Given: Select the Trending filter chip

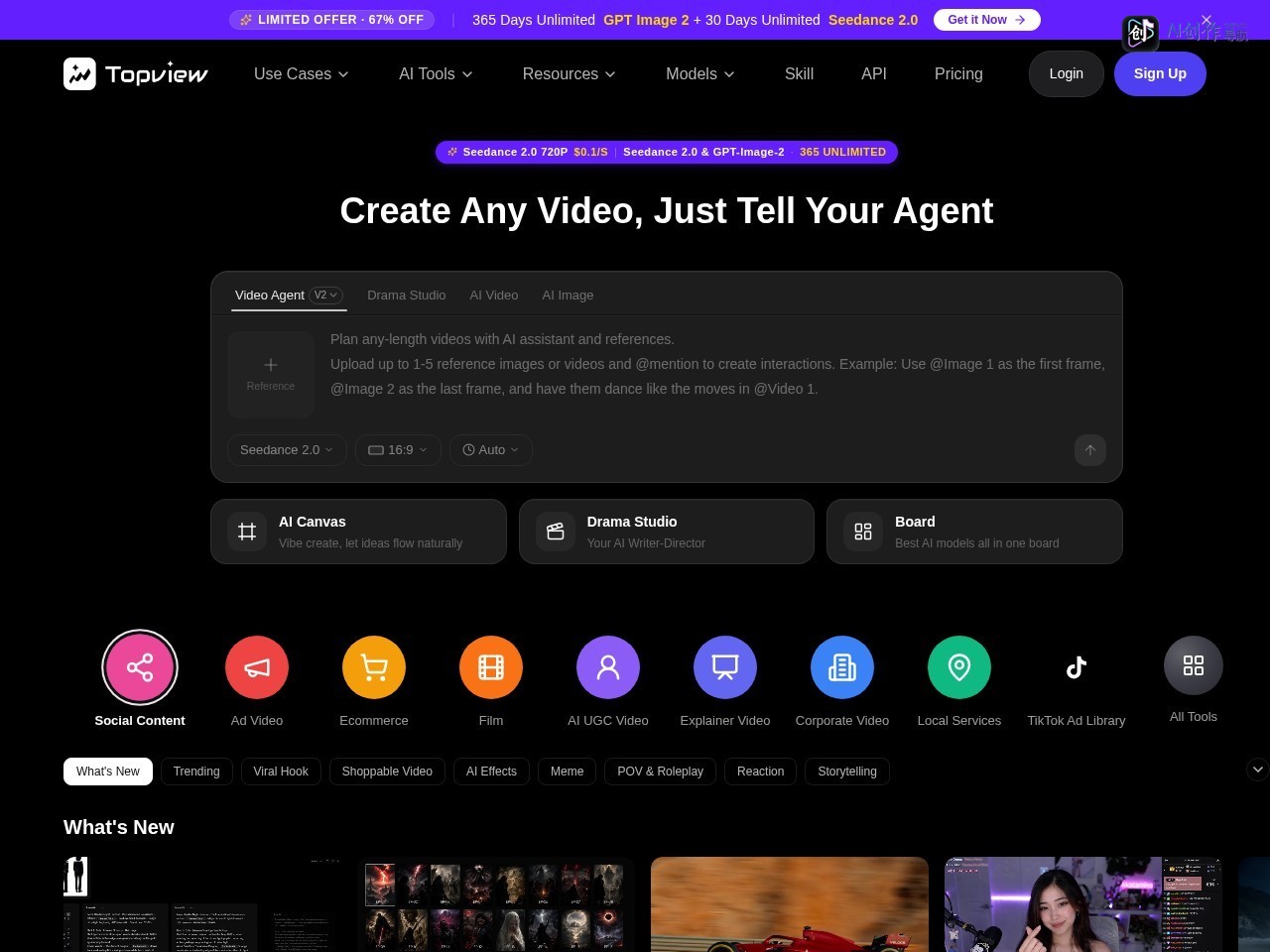Looking at the screenshot, I should click(x=196, y=772).
